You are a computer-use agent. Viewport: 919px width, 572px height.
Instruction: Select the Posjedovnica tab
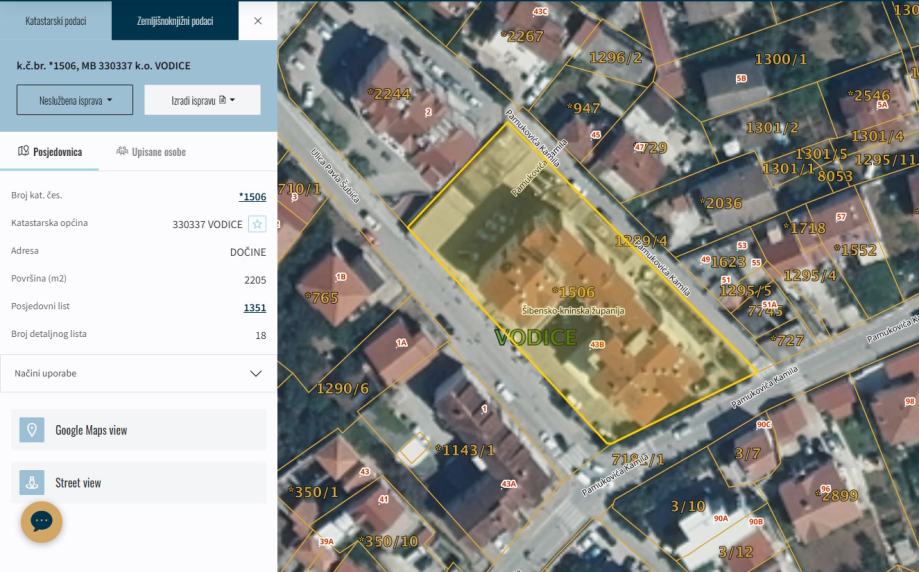tap(49, 152)
